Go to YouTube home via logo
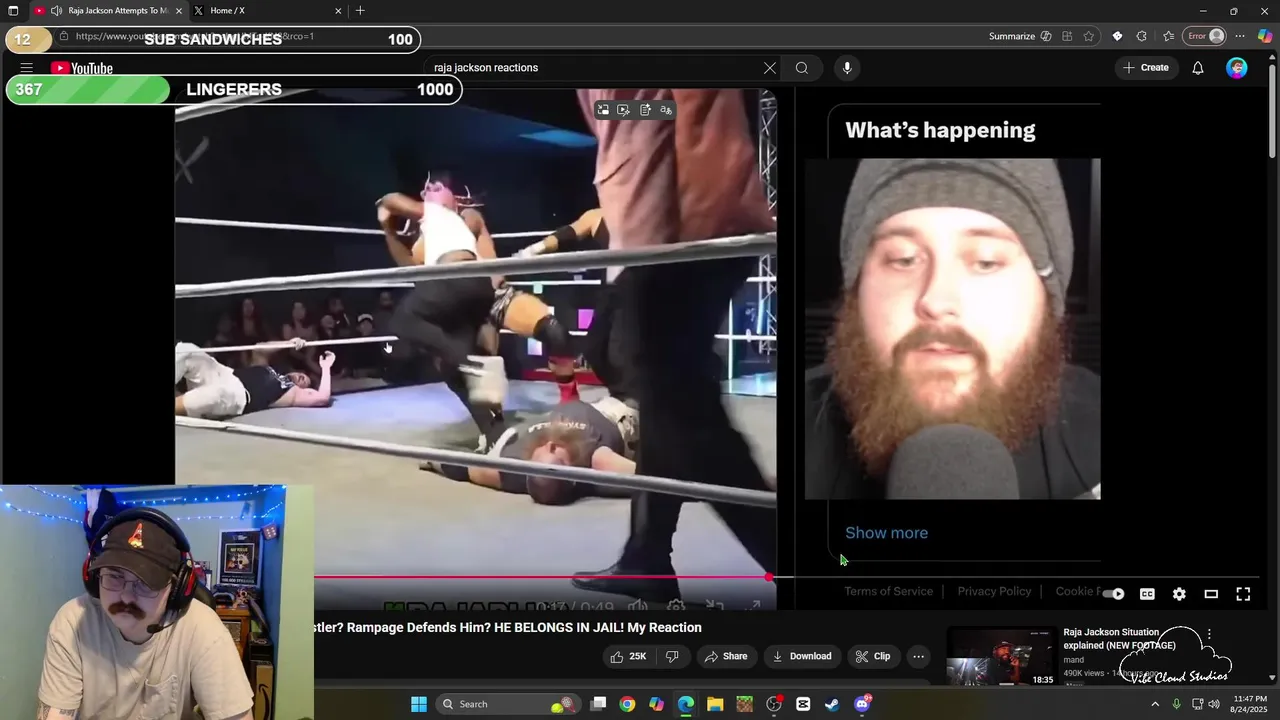The image size is (1280, 720). [82, 68]
